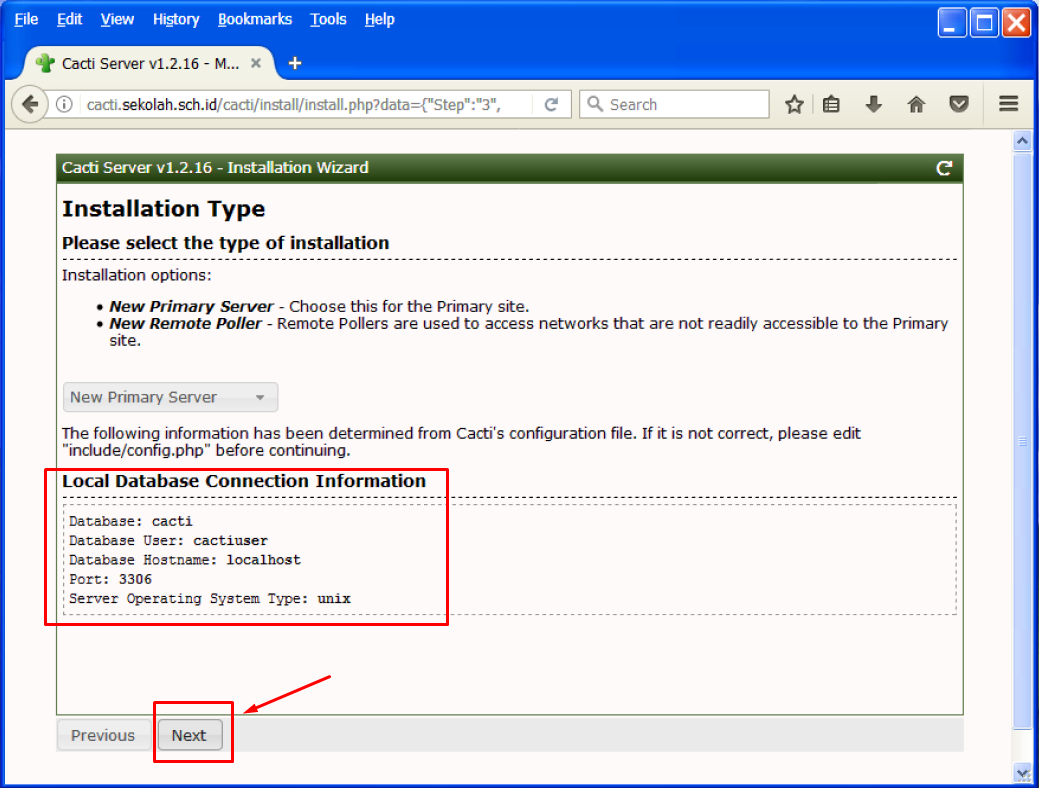This screenshot has width=1039, height=788.
Task: Open the Firefox hamburger menu
Action: point(1008,104)
